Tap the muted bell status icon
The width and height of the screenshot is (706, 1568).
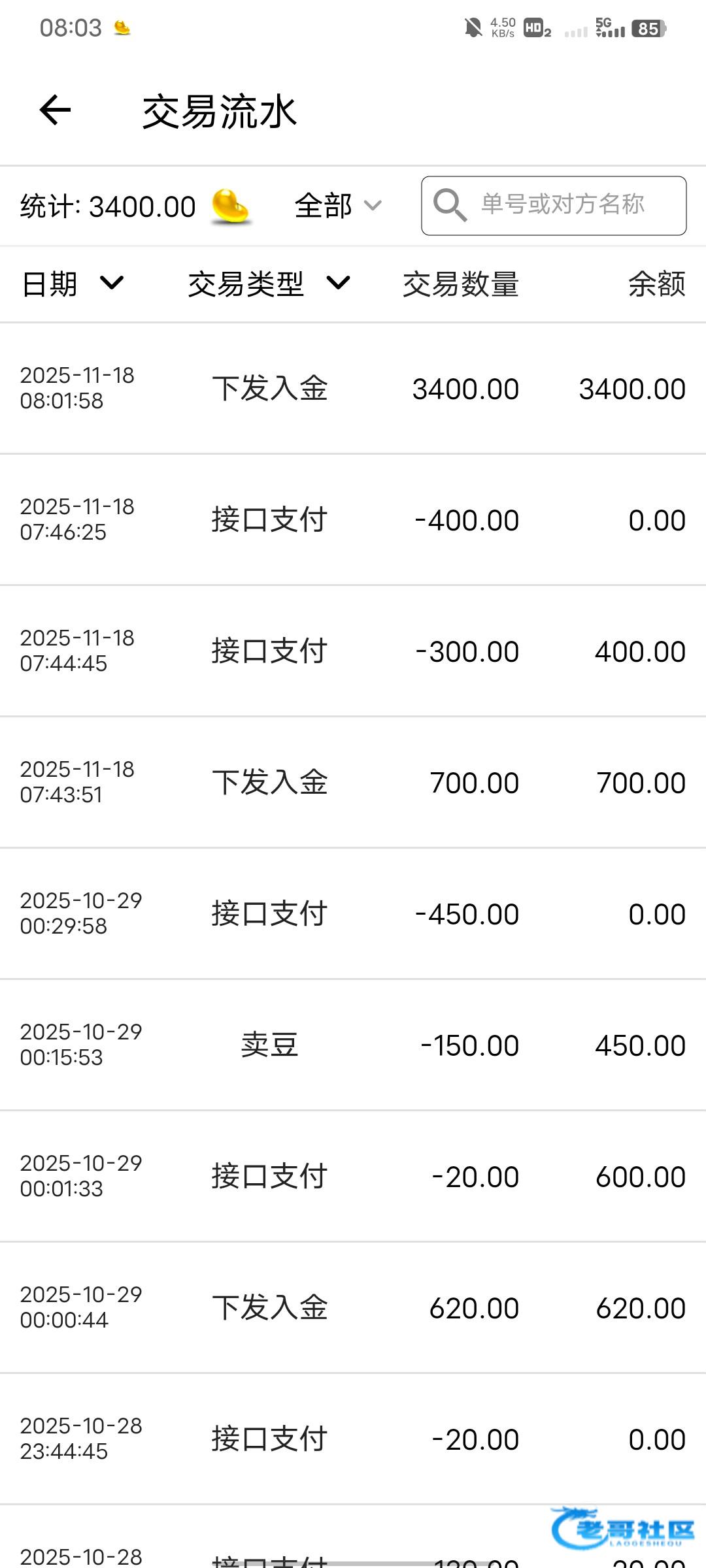click(473, 28)
